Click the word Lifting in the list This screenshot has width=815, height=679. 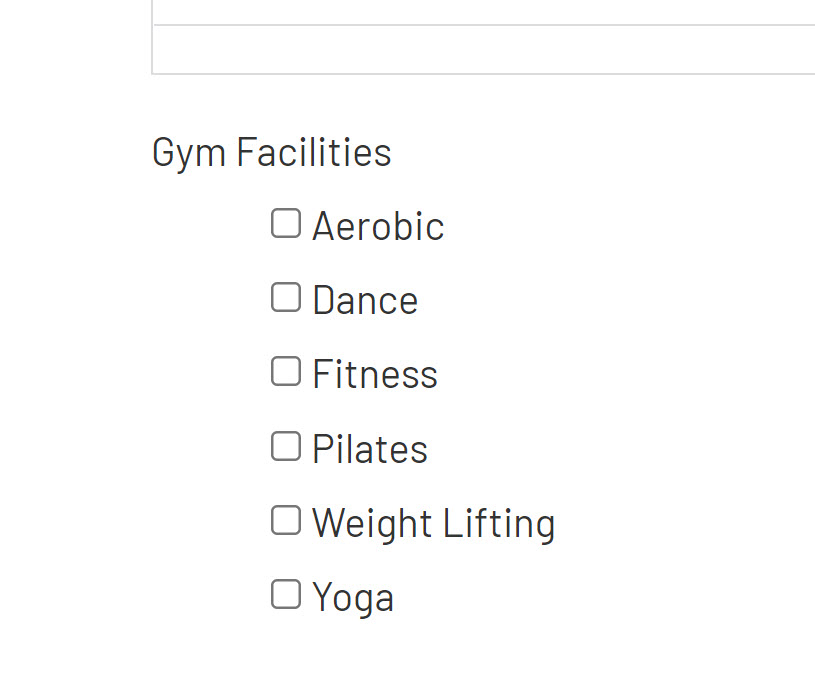point(498,523)
